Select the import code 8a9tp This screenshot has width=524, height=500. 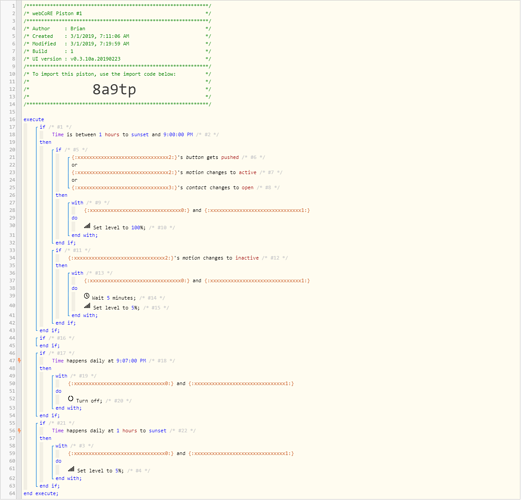114,89
